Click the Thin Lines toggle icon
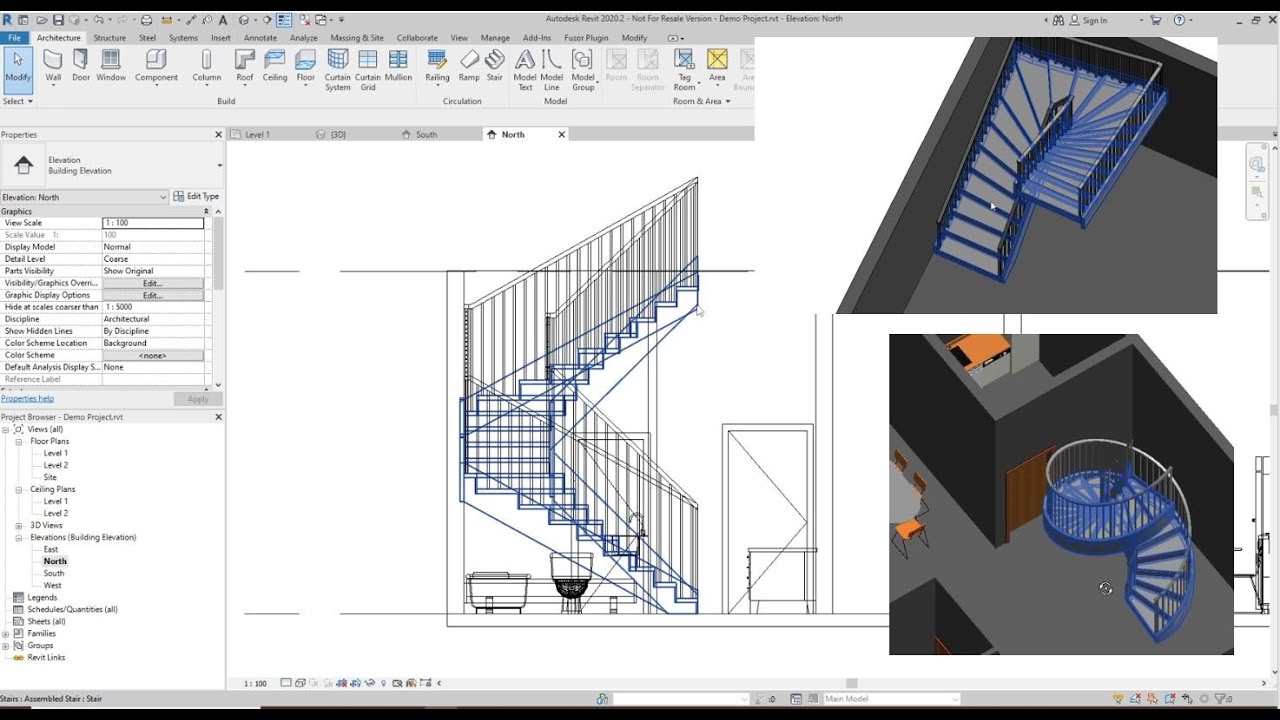The height and width of the screenshot is (720, 1280). pyautogui.click(x=284, y=19)
